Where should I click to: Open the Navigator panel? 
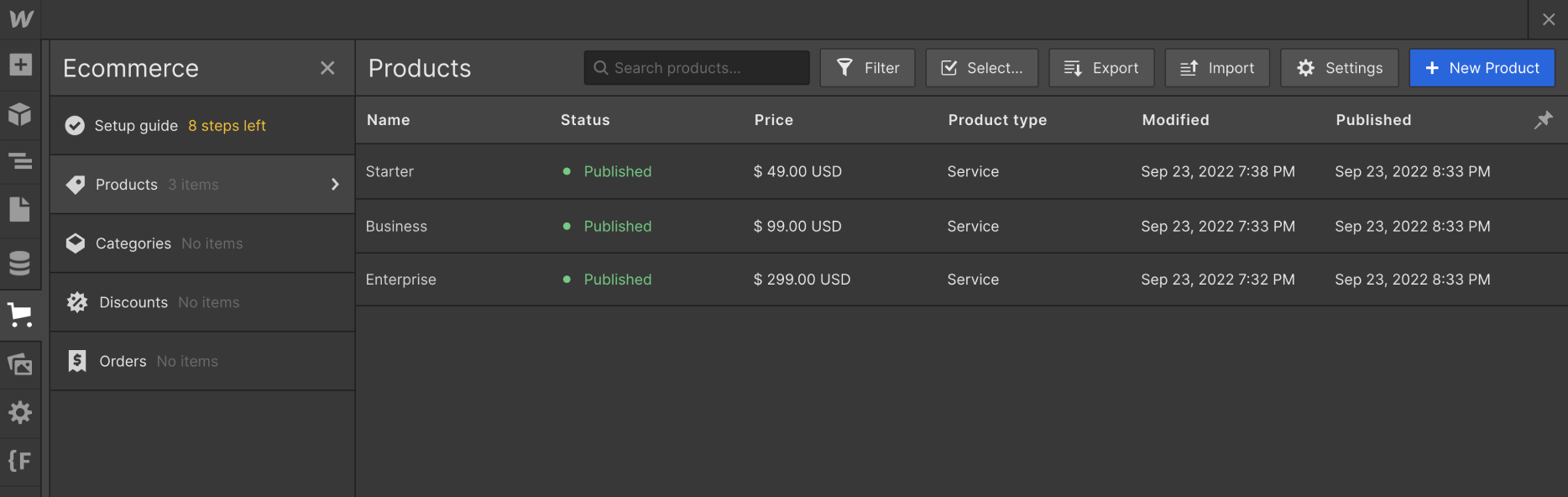(x=20, y=160)
